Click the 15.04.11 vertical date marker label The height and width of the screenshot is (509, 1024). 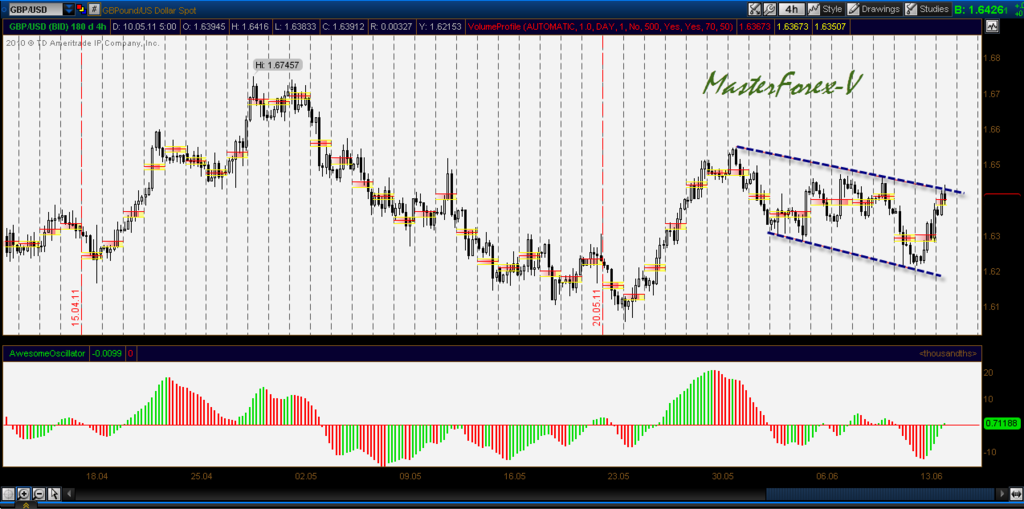pyautogui.click(x=76, y=307)
